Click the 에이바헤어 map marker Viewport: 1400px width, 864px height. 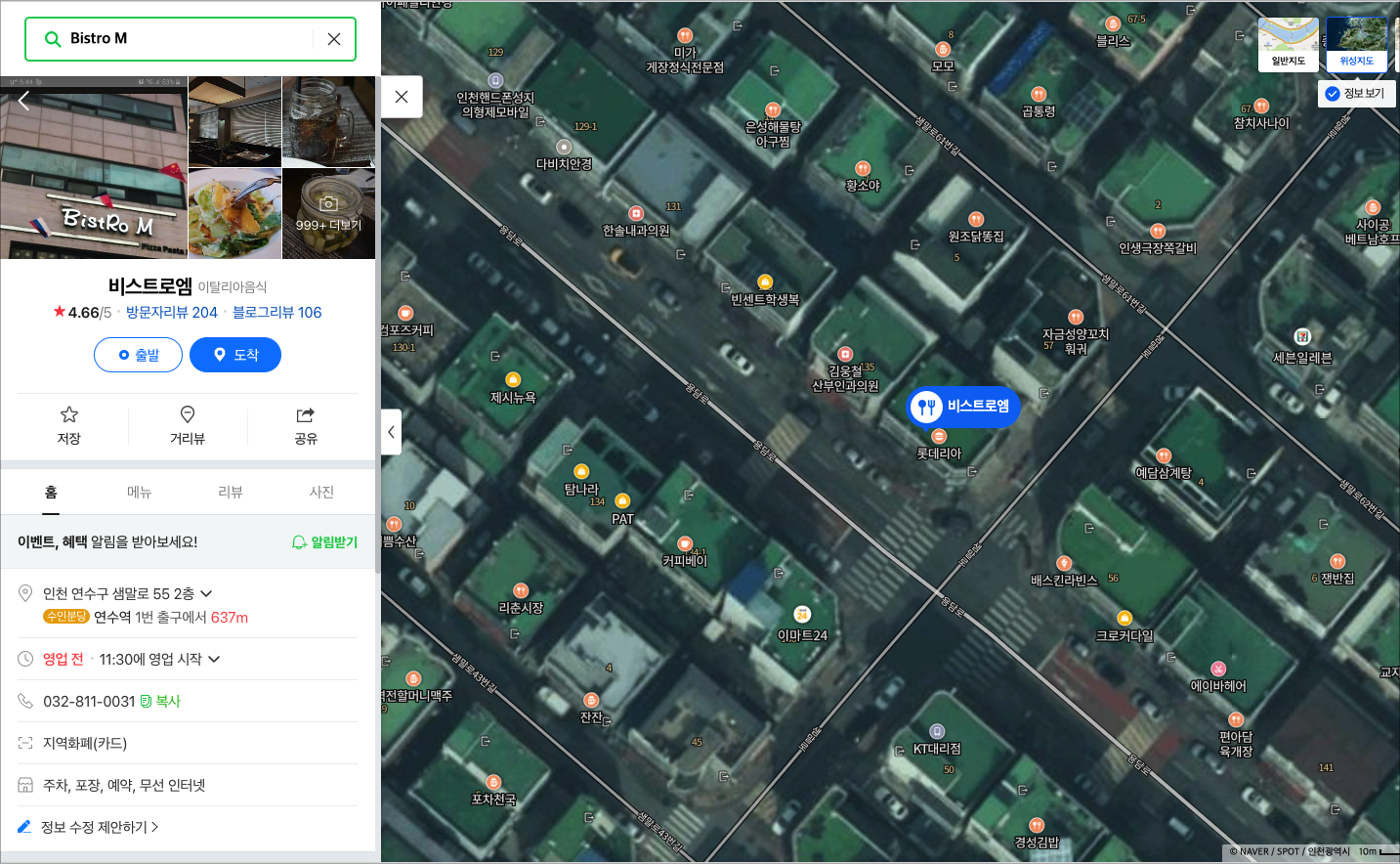(1218, 669)
